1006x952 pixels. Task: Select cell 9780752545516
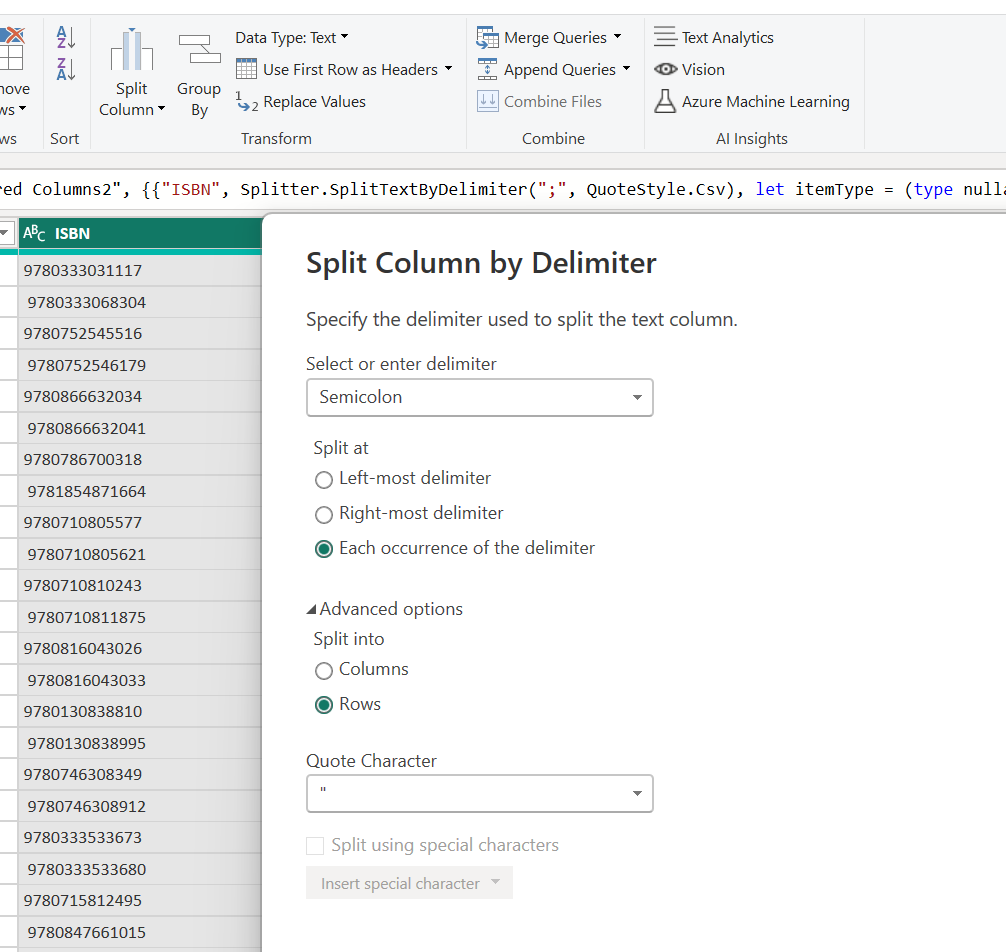(x=140, y=334)
